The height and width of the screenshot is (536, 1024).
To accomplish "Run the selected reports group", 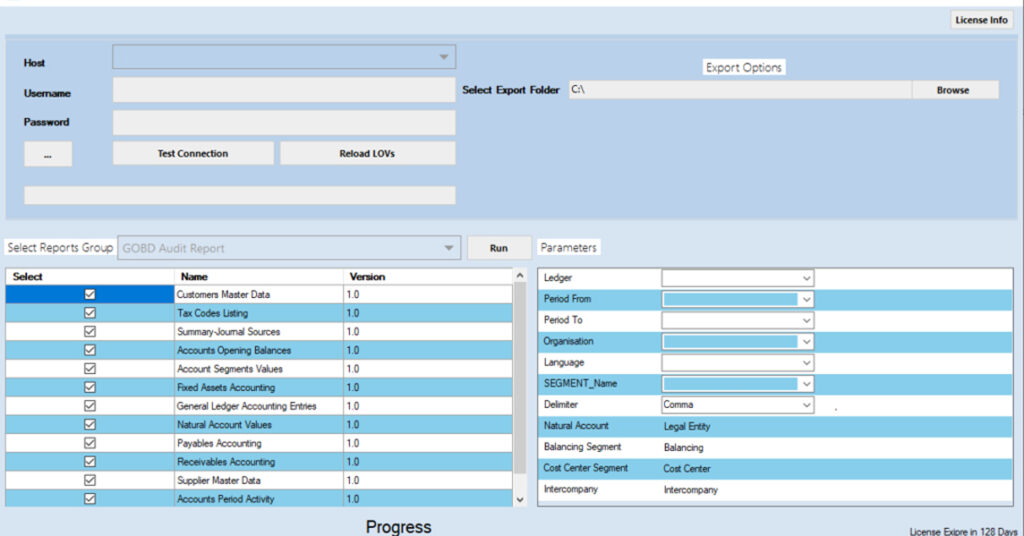I will pyautogui.click(x=498, y=248).
